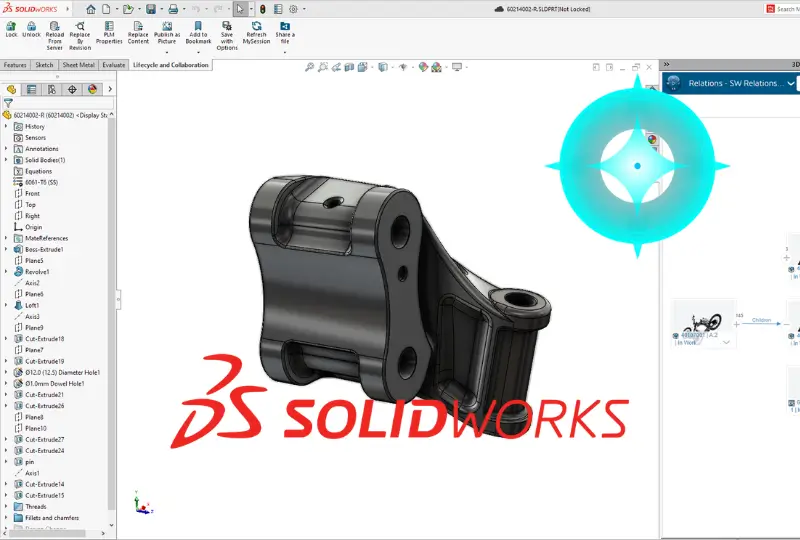Open the Options gear icon
Screen dimensions: 800x540
point(293,9)
